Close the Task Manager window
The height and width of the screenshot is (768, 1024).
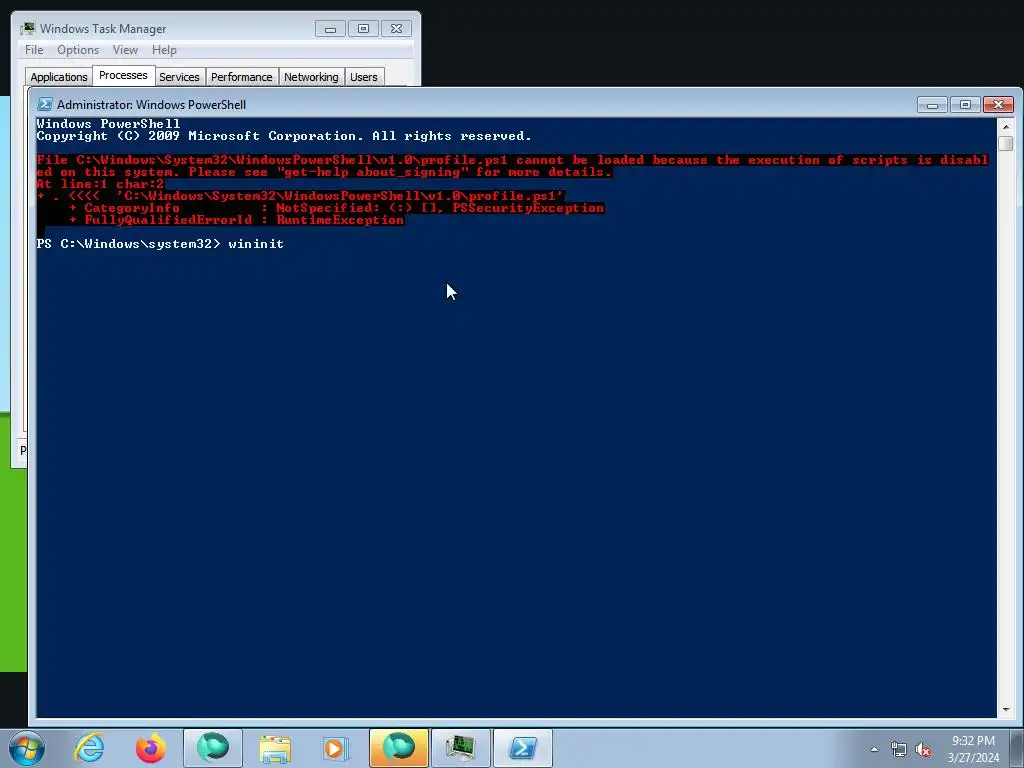(x=396, y=29)
